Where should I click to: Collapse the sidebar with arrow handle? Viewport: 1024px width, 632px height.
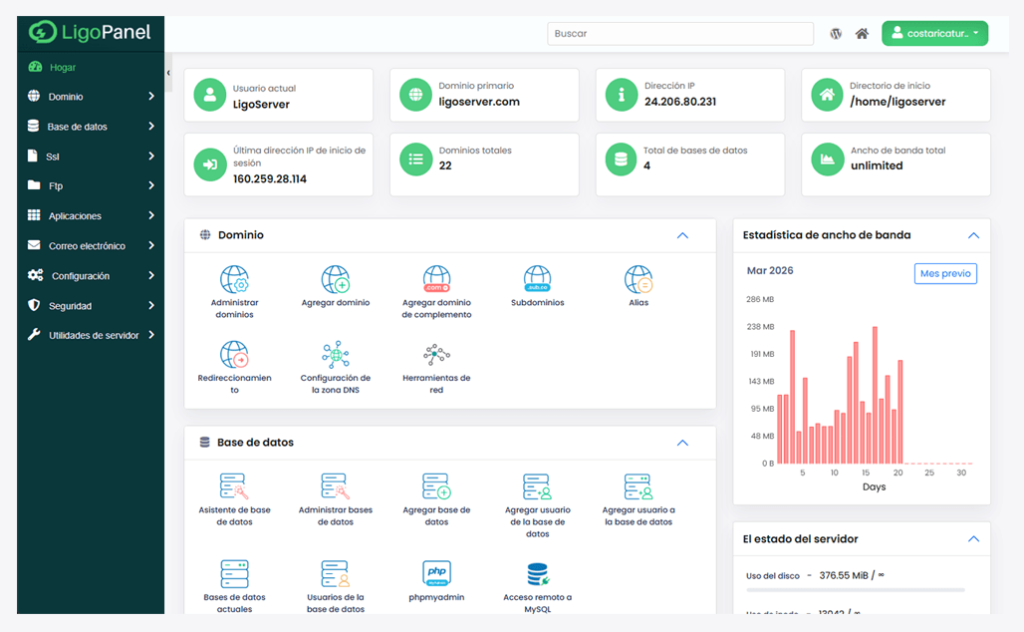coord(168,73)
